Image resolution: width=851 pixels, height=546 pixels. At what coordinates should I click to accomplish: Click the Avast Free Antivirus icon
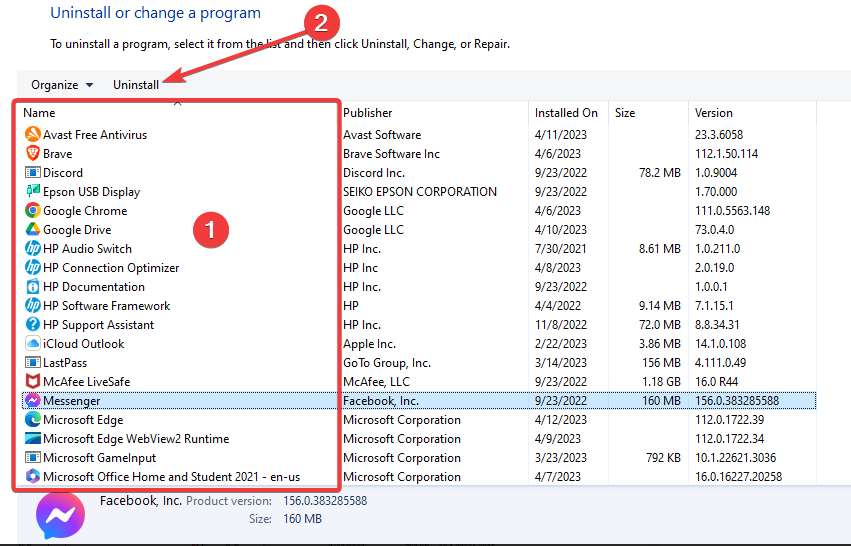[33, 134]
